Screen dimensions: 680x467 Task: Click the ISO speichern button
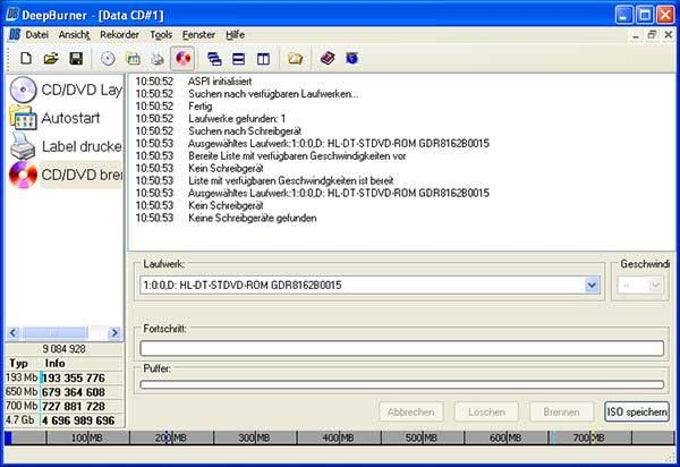[637, 412]
